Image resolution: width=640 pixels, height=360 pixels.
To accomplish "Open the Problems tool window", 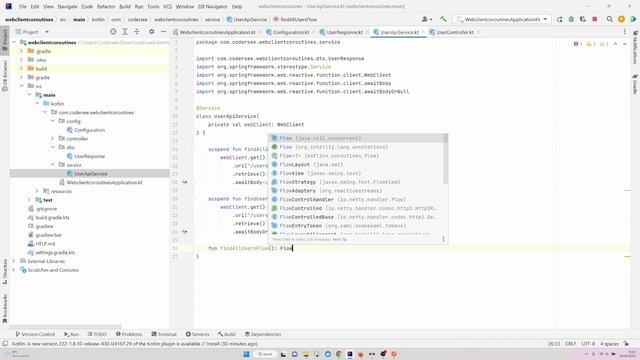I will click(x=129, y=334).
